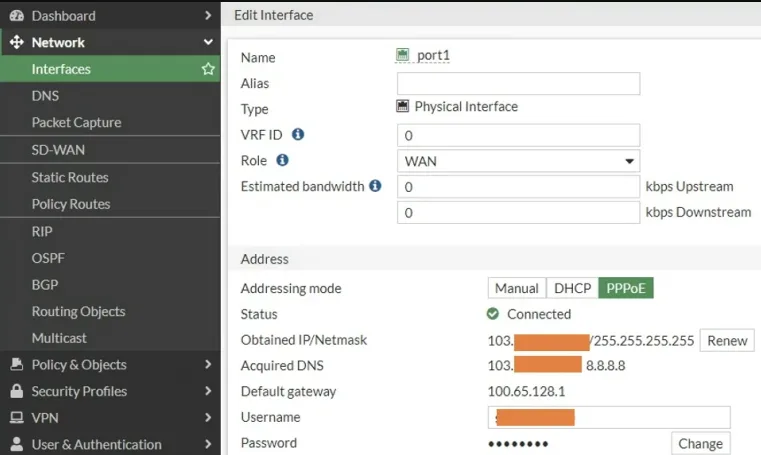Open the Static Routes page

pos(70,177)
